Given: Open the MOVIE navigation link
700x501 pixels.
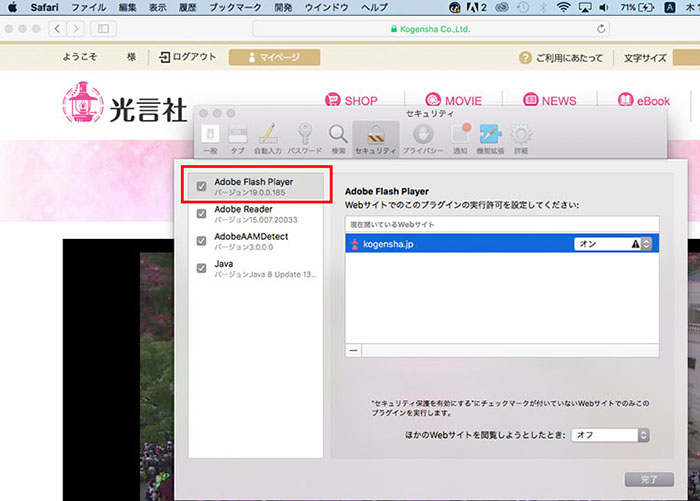Looking at the screenshot, I should (x=454, y=100).
